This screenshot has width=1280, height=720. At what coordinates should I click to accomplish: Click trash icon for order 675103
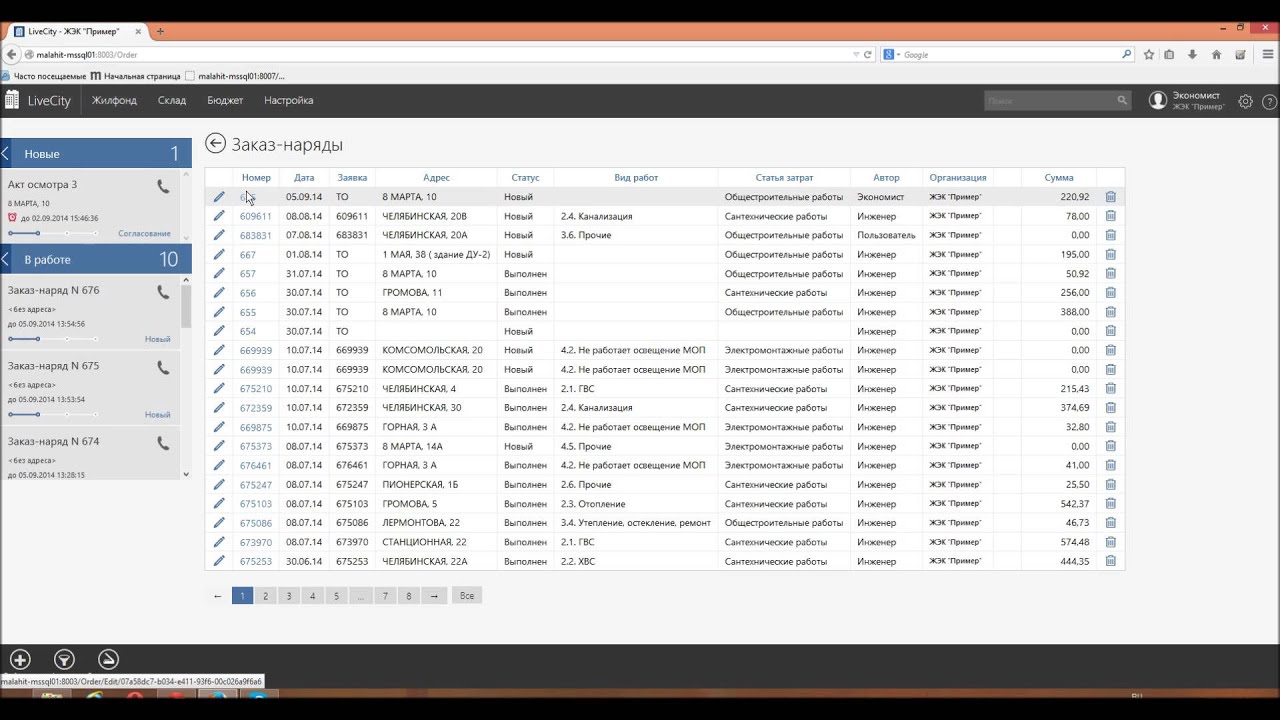click(x=1111, y=504)
